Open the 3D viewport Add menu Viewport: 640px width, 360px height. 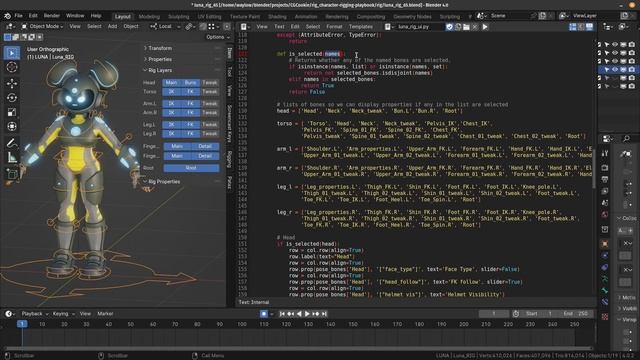click(x=112, y=27)
